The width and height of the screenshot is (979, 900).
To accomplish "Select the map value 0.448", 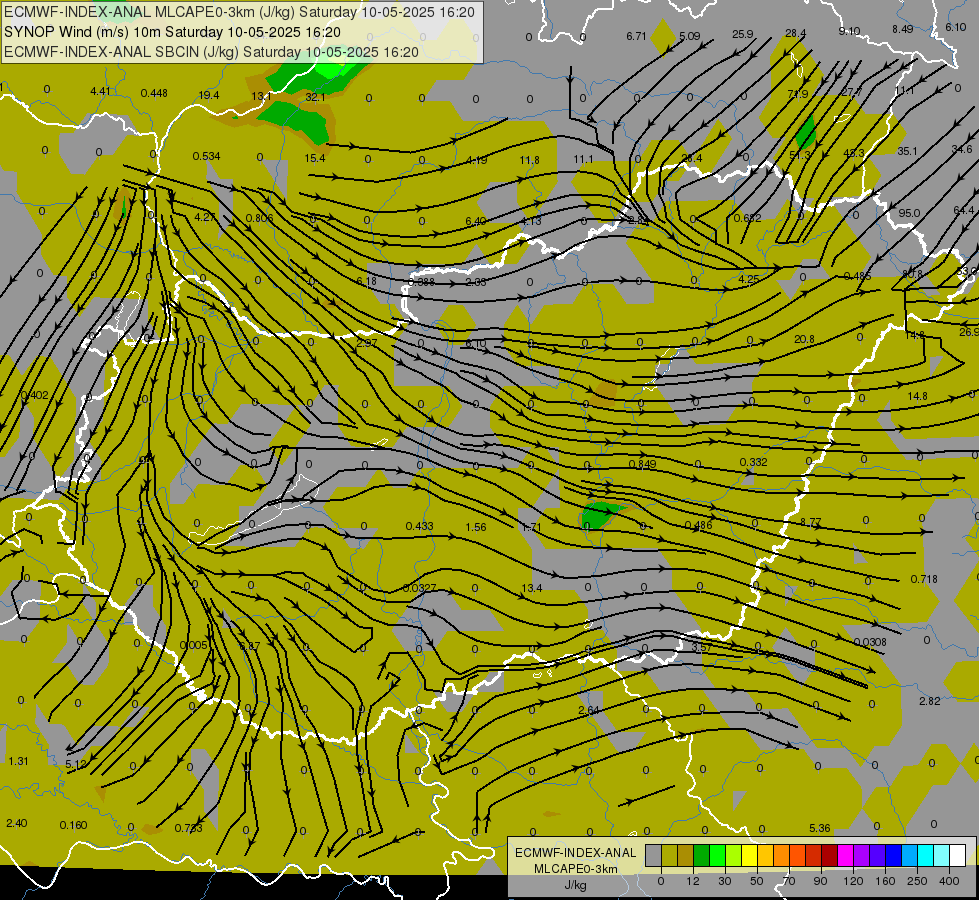I will point(154,93).
